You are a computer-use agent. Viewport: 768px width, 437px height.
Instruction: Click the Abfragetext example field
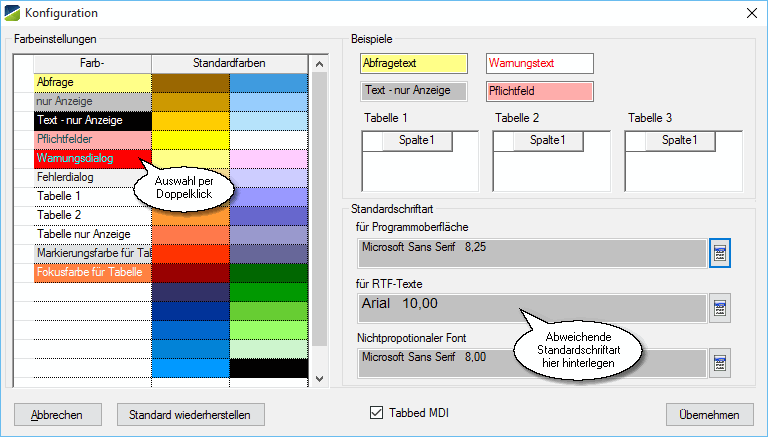414,64
